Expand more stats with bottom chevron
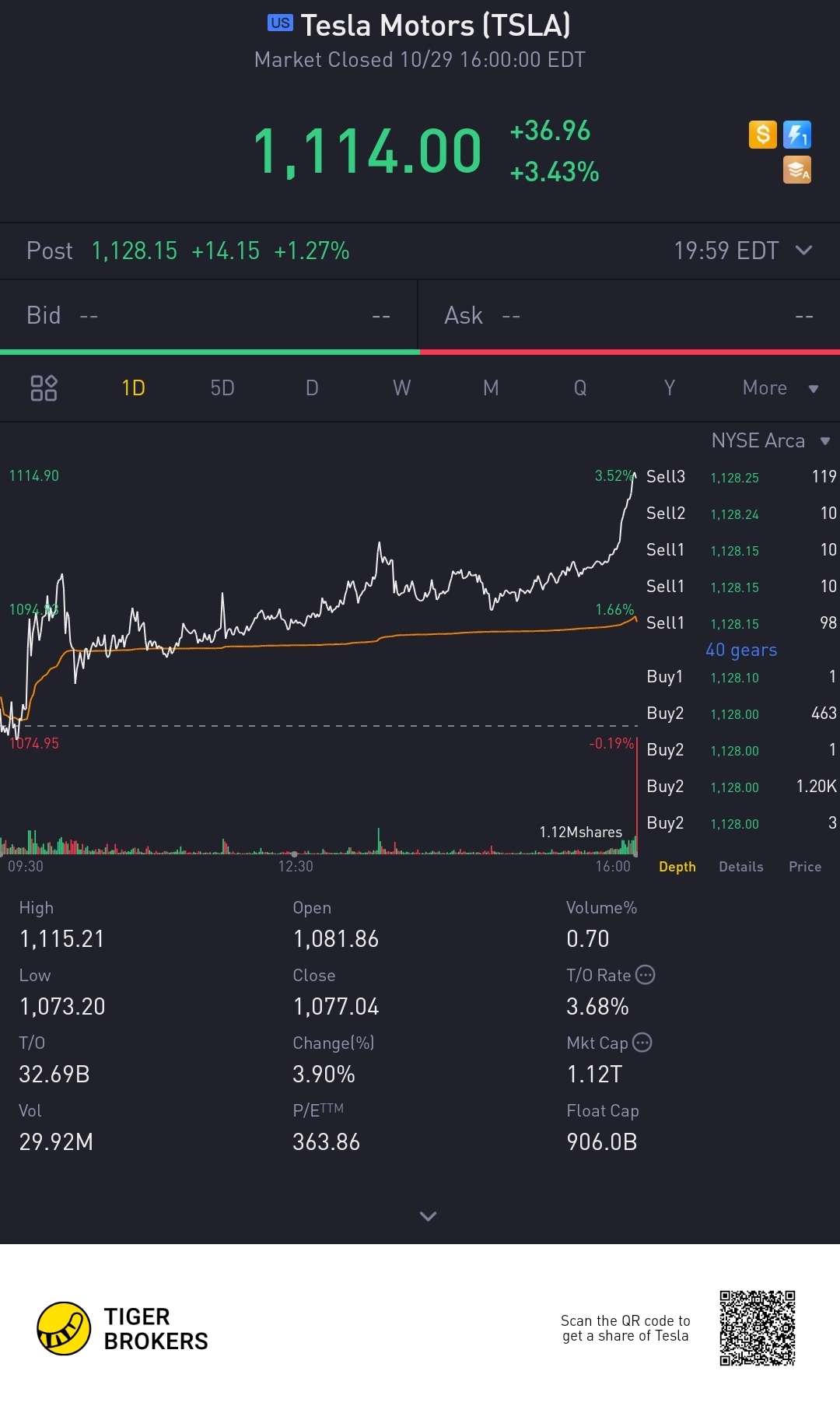Screen dimensions: 840x1413 428,1215
